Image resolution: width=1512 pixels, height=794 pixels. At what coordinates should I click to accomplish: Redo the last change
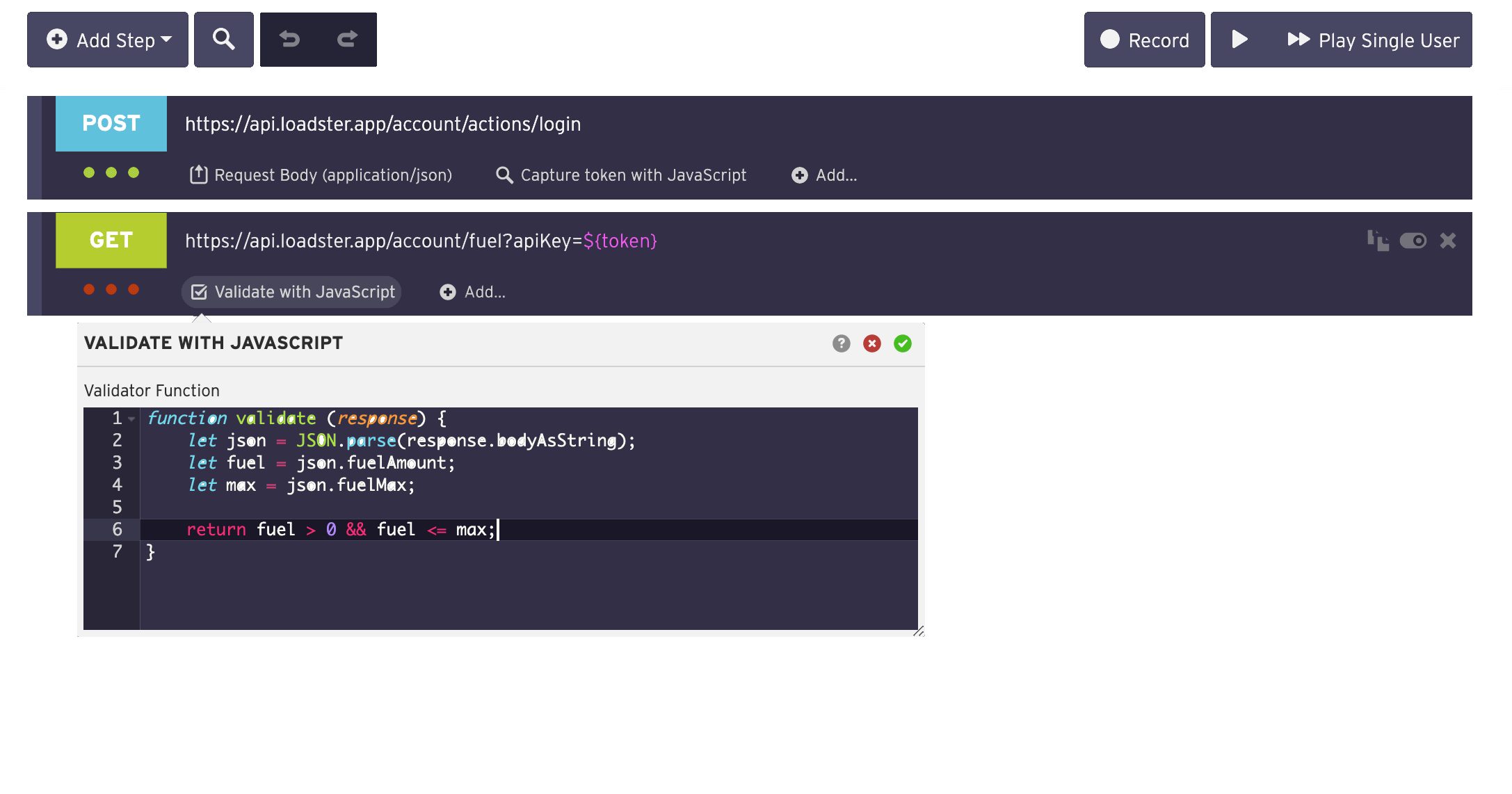click(x=347, y=40)
